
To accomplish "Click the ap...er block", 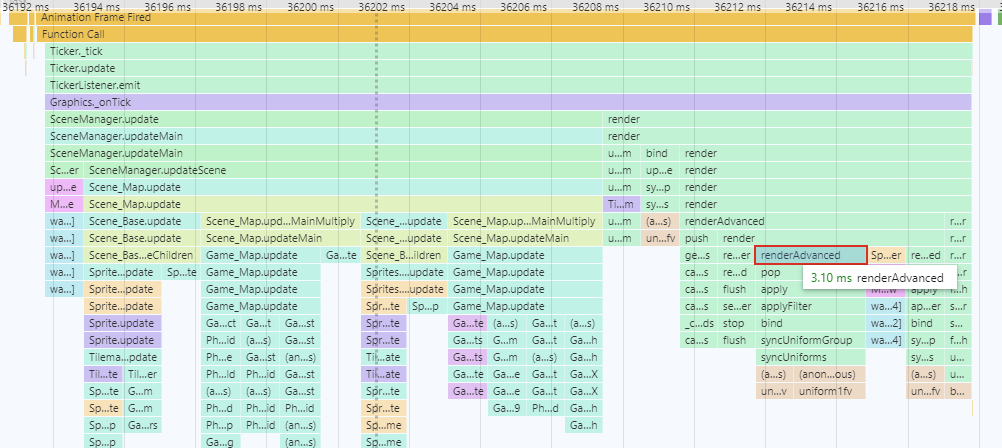I will (x=925, y=306).
